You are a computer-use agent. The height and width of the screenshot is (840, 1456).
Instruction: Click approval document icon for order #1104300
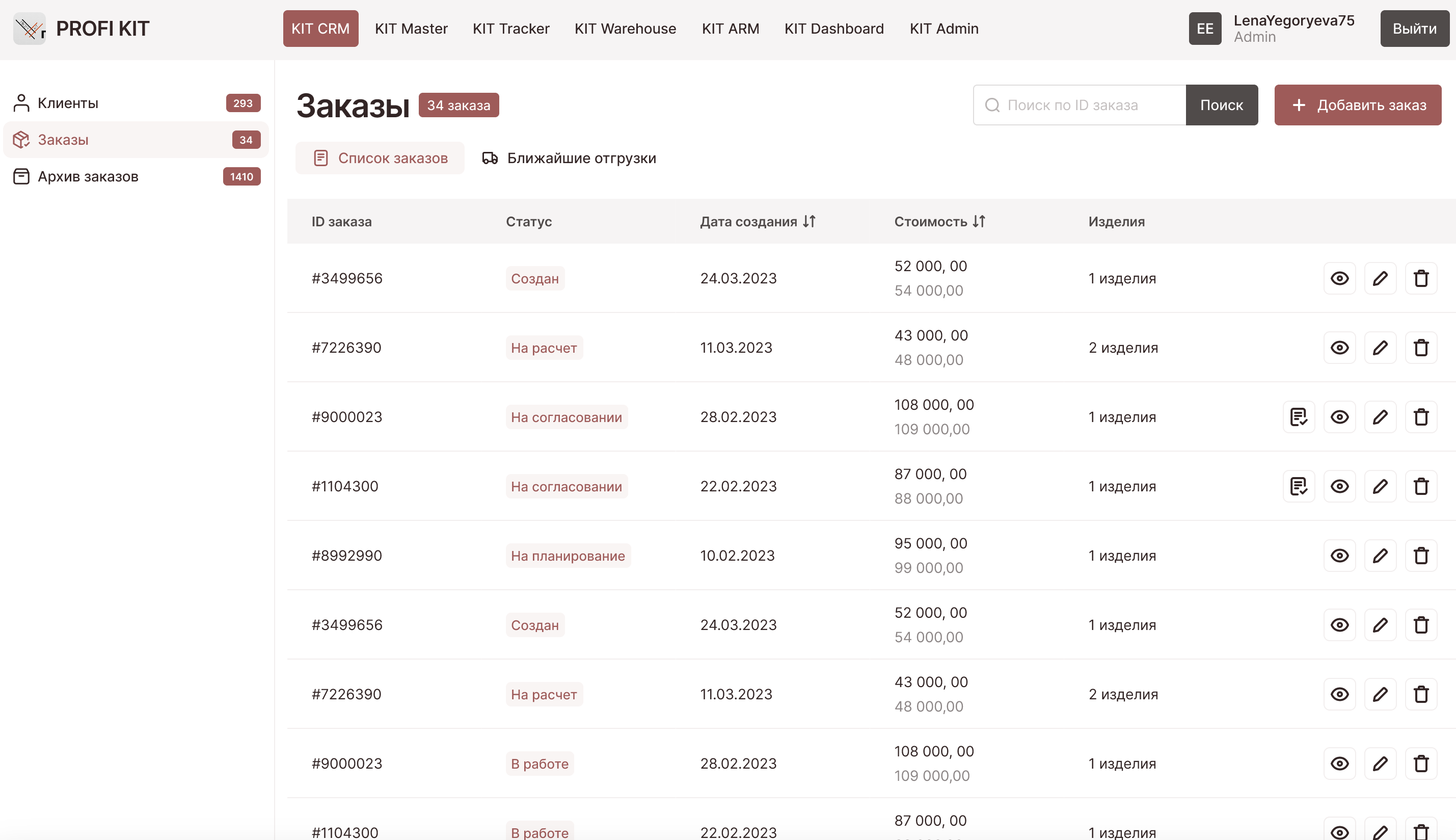coord(1299,486)
